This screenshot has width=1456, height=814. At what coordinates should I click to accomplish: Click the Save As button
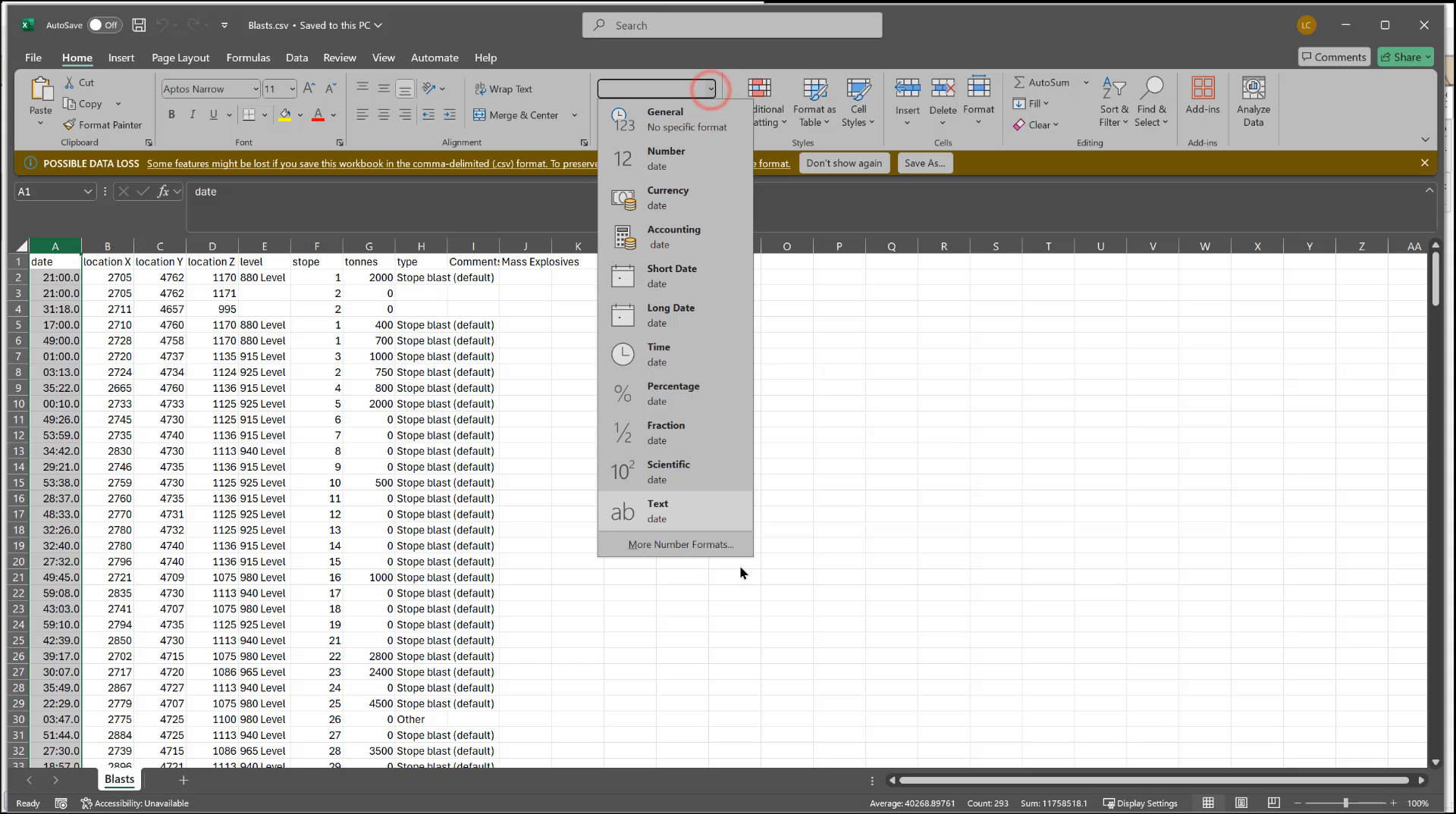[x=924, y=163]
